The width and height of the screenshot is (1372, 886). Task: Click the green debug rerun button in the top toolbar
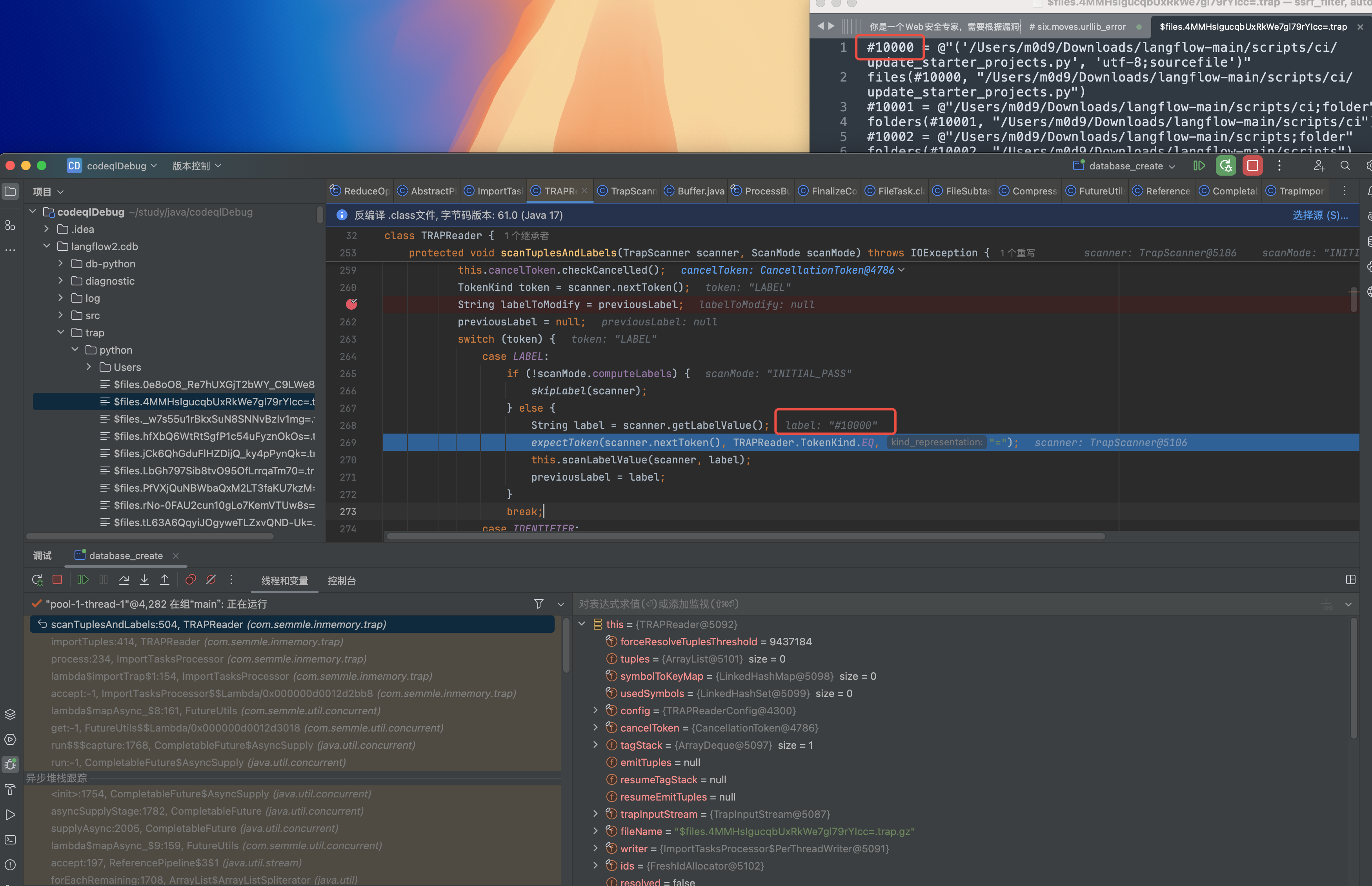click(x=1226, y=166)
